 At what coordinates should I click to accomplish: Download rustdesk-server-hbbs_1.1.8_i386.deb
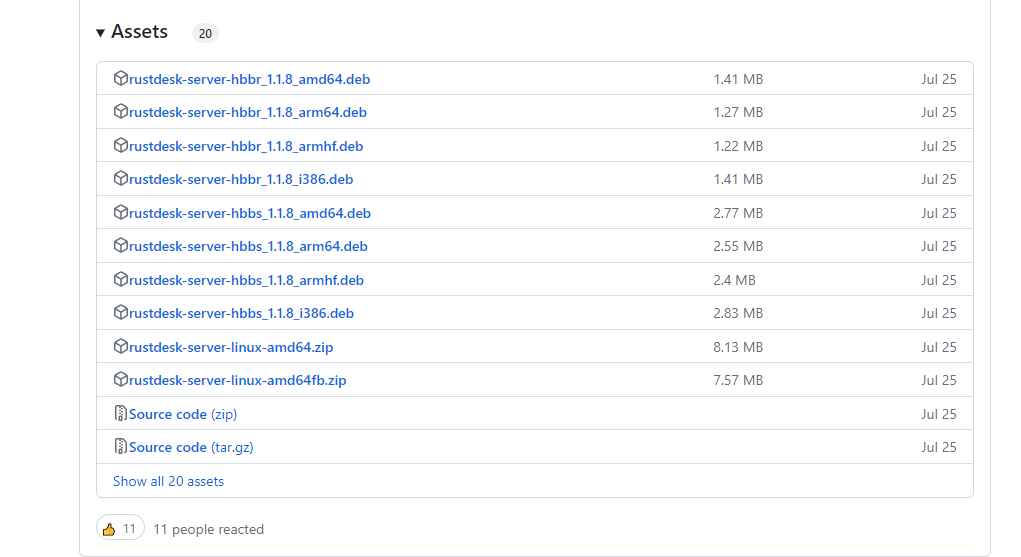point(242,313)
